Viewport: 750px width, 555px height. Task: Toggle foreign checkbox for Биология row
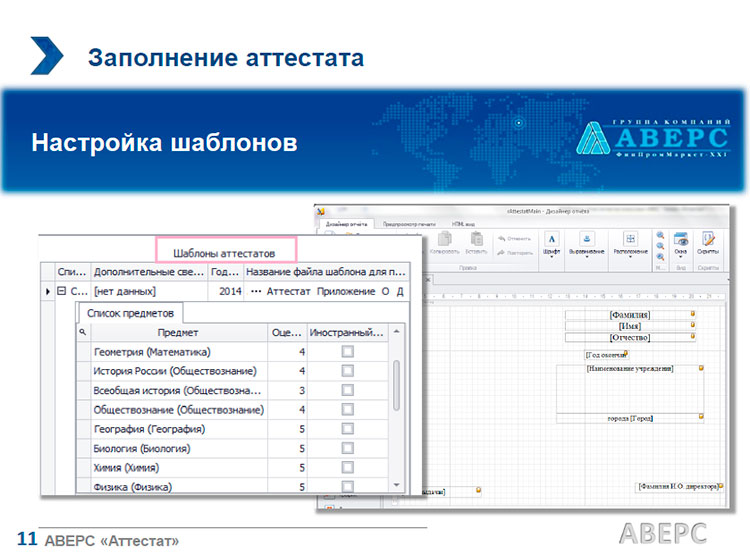point(348,448)
